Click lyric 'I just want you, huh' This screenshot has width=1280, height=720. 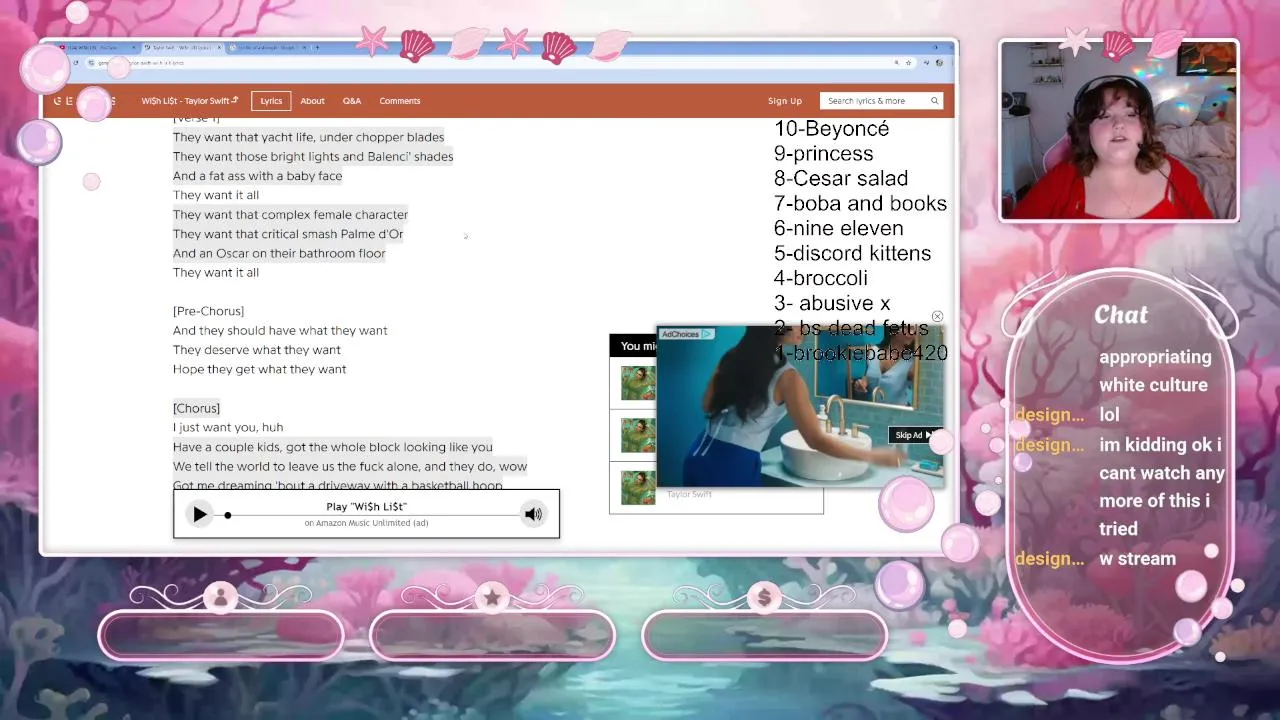pyautogui.click(x=228, y=428)
